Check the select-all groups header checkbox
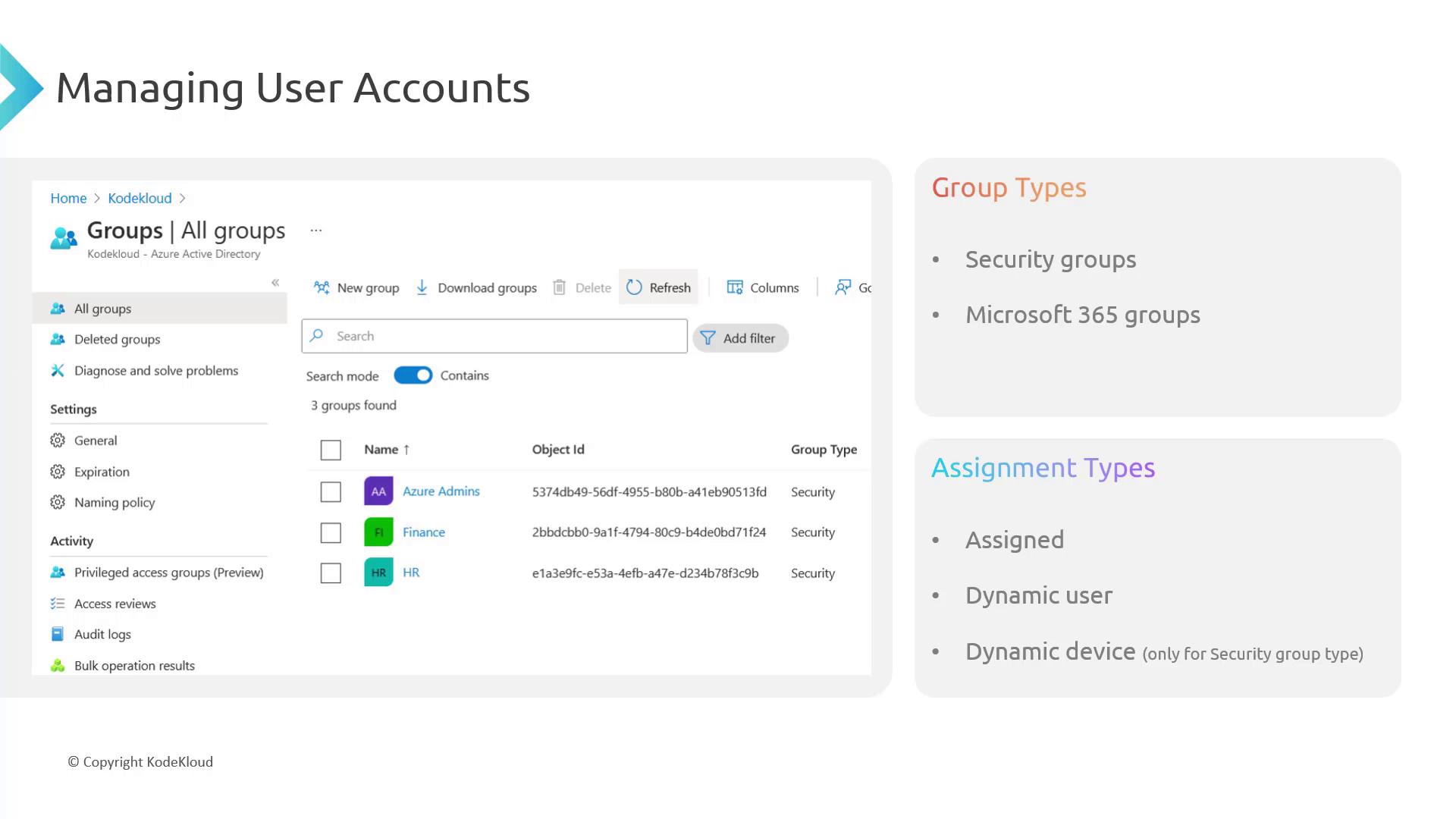This screenshot has width=1456, height=819. [x=331, y=450]
